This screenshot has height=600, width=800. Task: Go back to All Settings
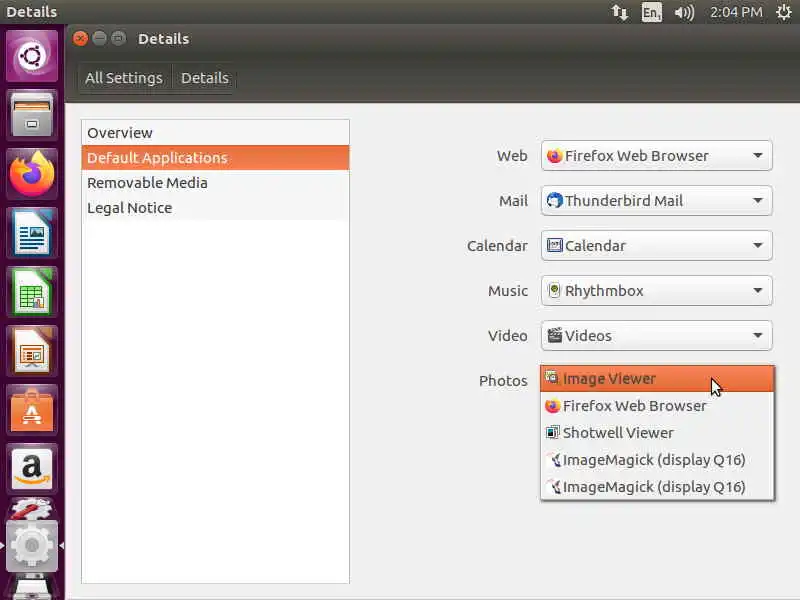(x=124, y=78)
